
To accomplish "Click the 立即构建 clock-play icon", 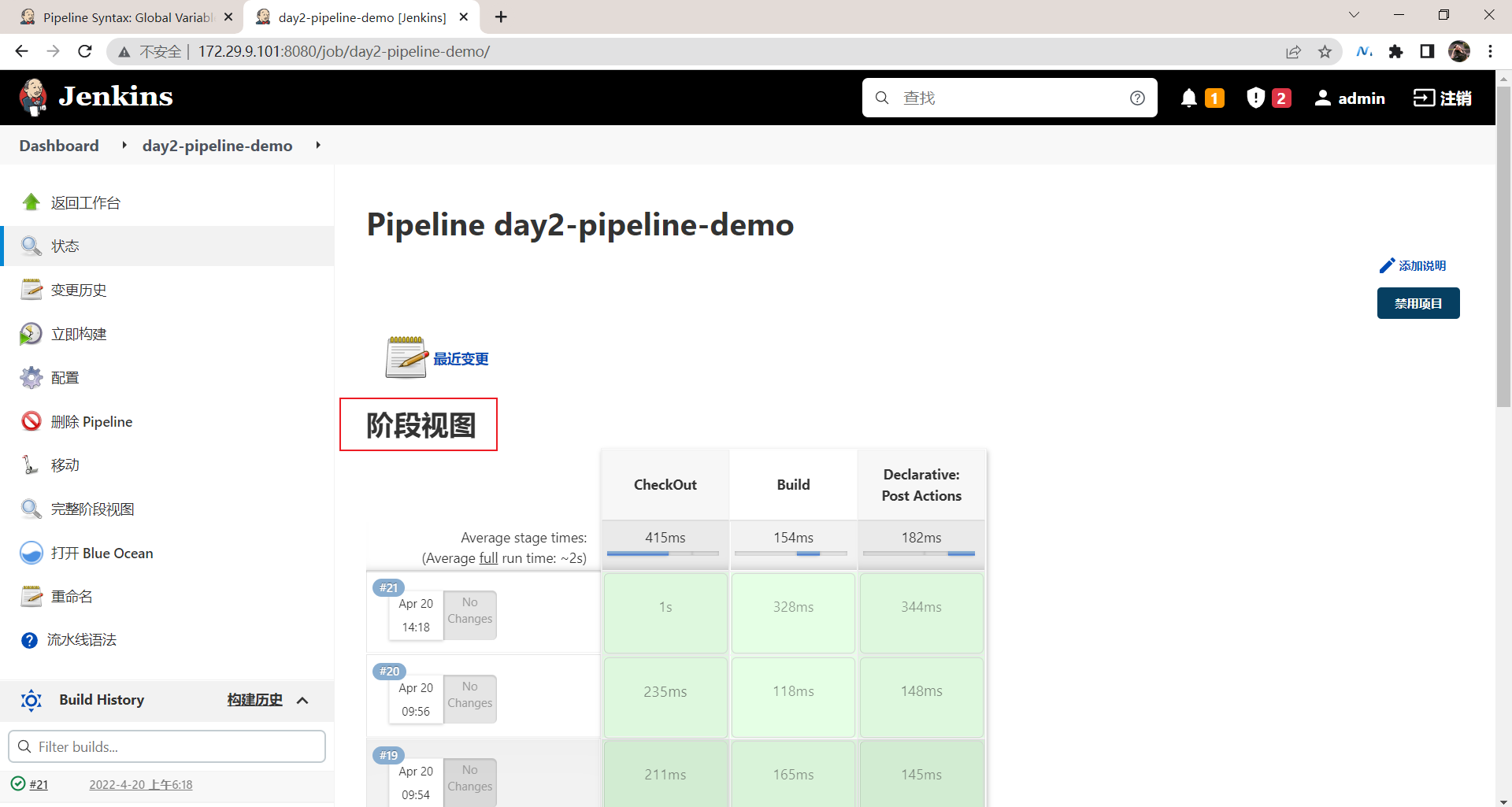I will click(31, 334).
